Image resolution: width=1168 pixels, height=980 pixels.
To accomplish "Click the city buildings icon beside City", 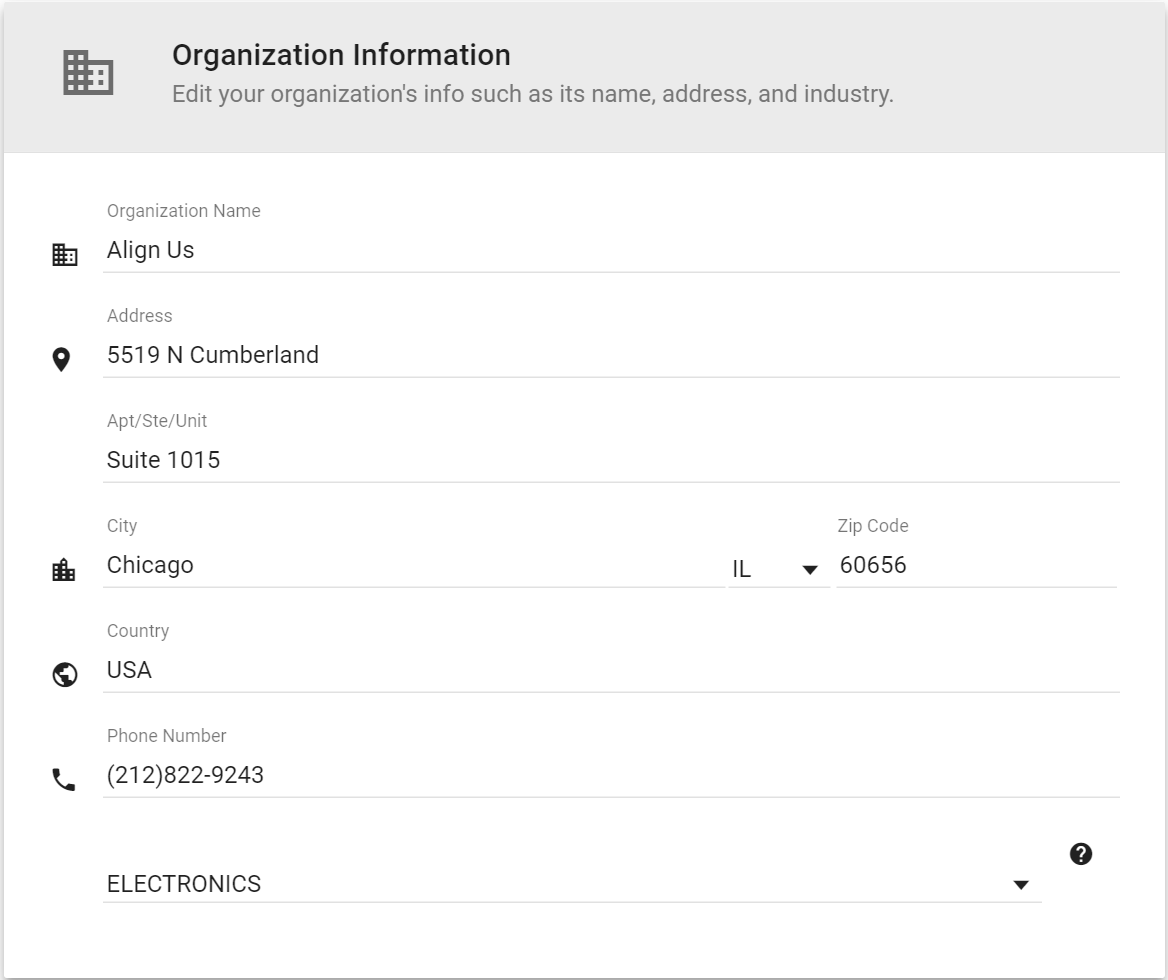I will 64,570.
